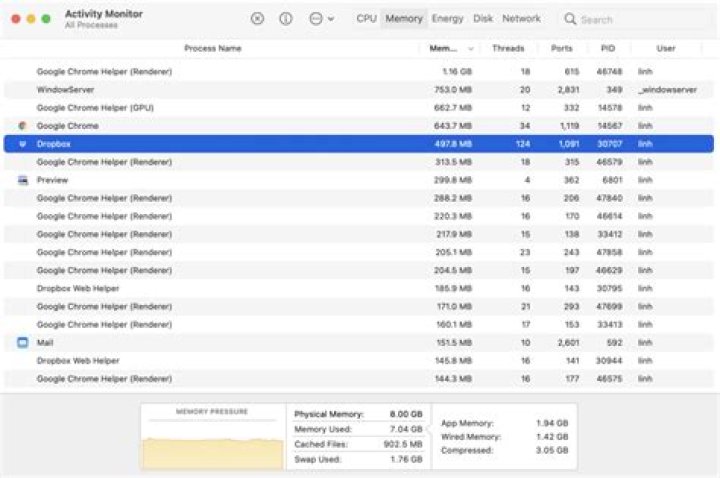Screen dimensions: 720x478
Task: Switch to the Network tab
Action: coord(521,19)
